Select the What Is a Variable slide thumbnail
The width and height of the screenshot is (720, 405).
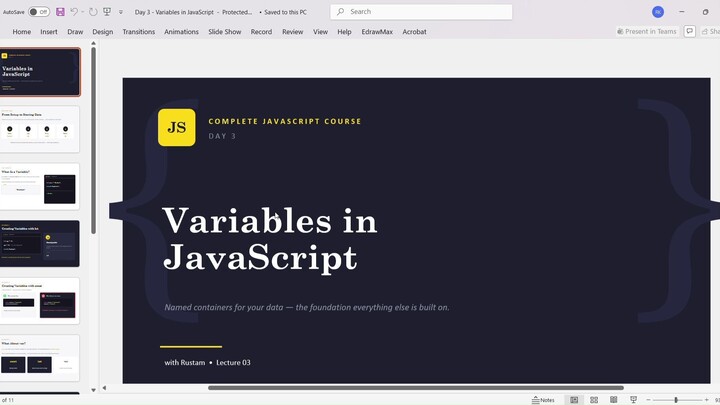(40, 186)
